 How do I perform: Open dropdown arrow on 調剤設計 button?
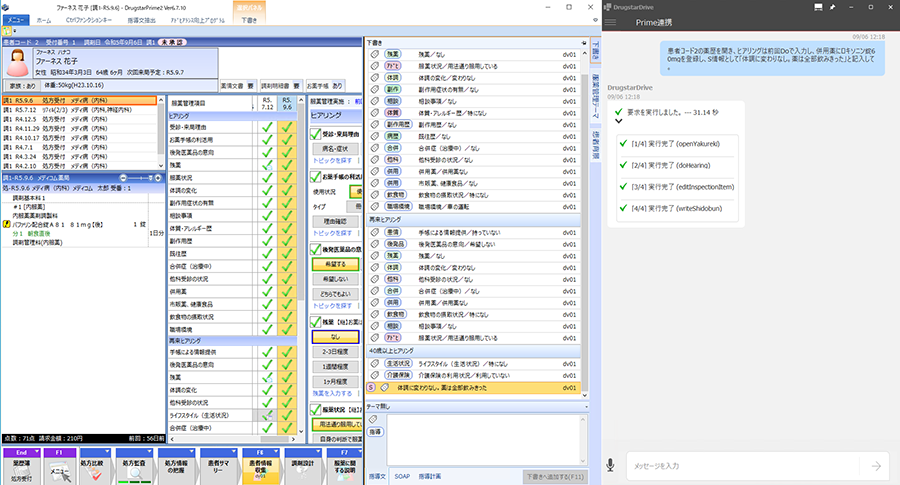[x=317, y=452]
